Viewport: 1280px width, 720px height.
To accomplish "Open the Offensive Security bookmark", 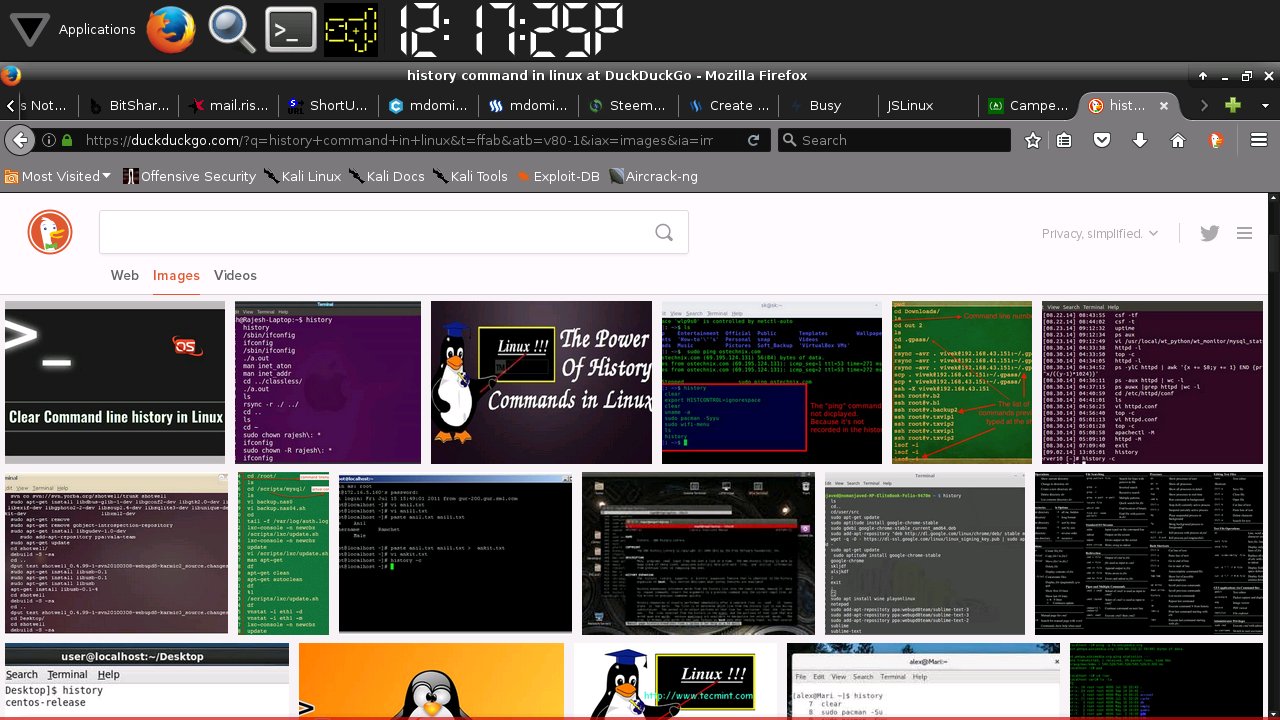I will (189, 176).
